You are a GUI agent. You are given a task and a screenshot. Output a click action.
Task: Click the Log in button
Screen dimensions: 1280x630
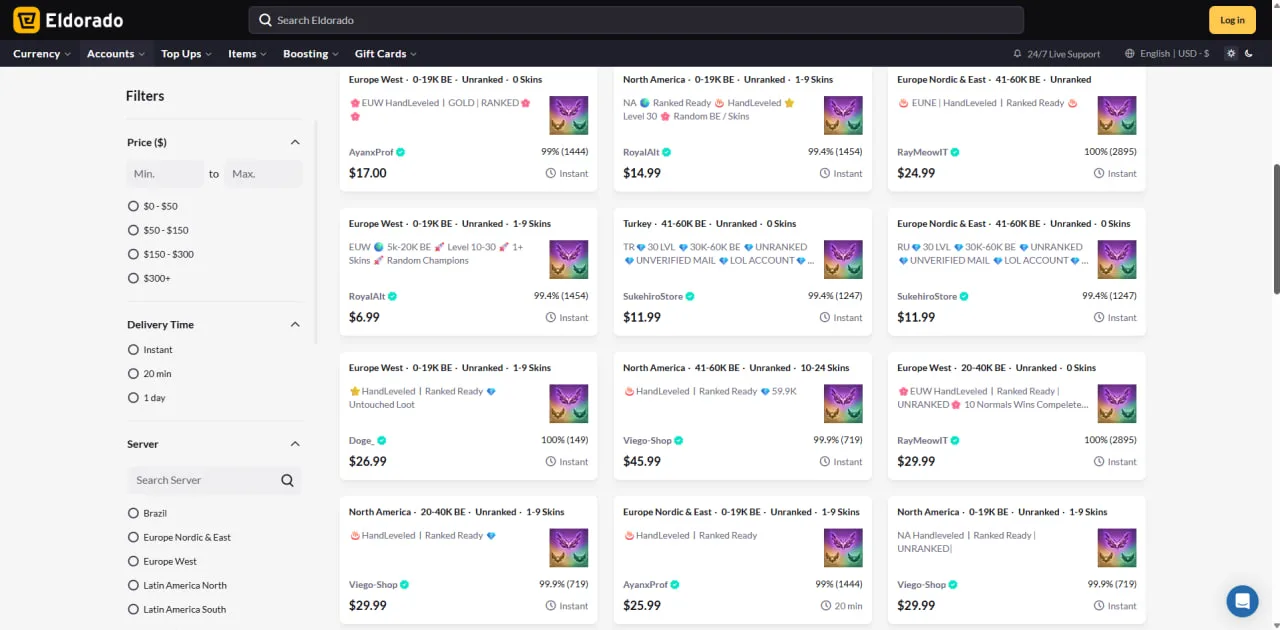click(1232, 20)
